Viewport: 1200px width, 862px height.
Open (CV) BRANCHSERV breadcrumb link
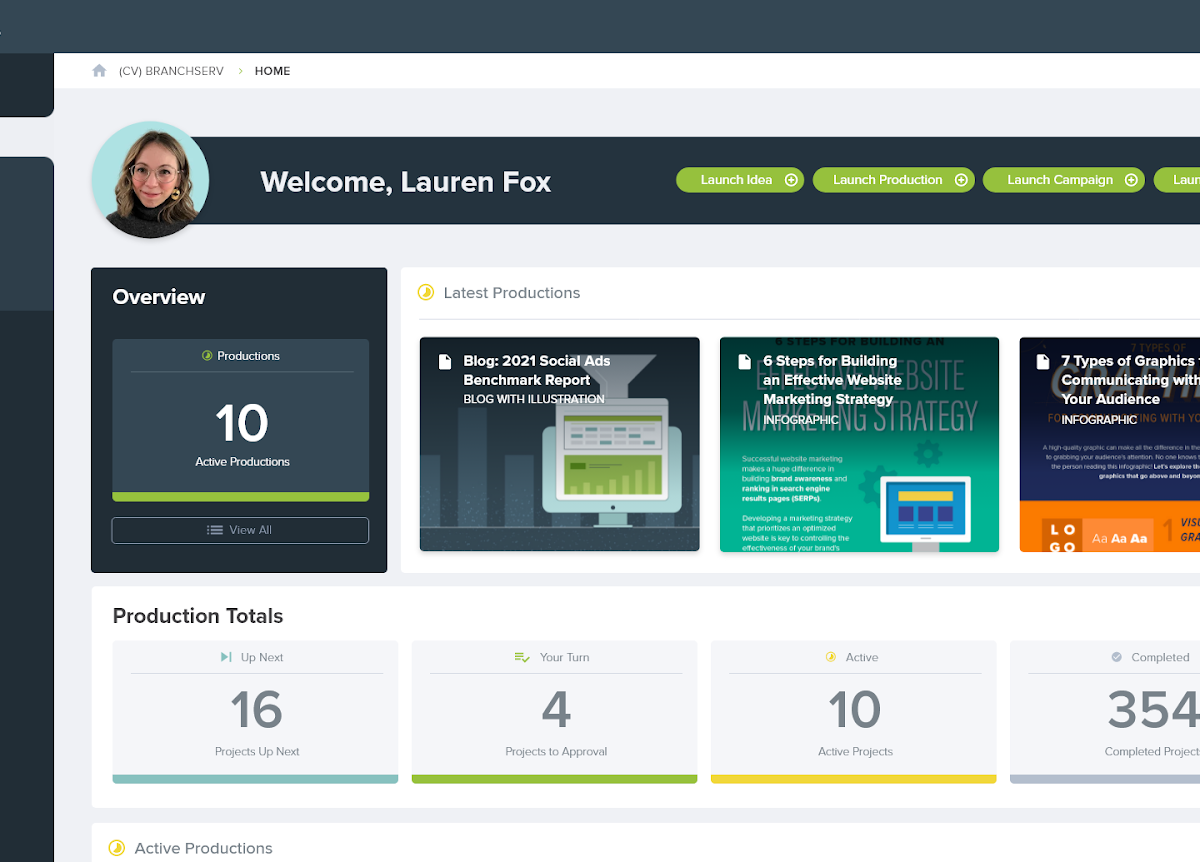click(x=171, y=71)
